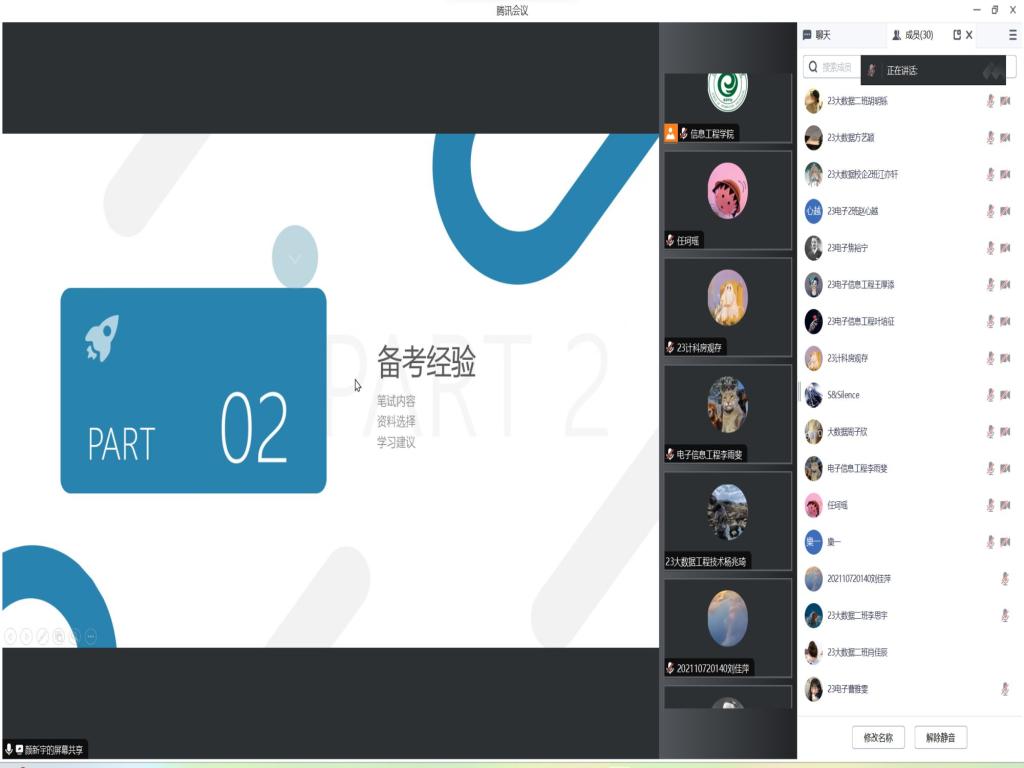Toggle microphone for S&Silence member
The width and height of the screenshot is (1024, 768).
[x=990, y=395]
